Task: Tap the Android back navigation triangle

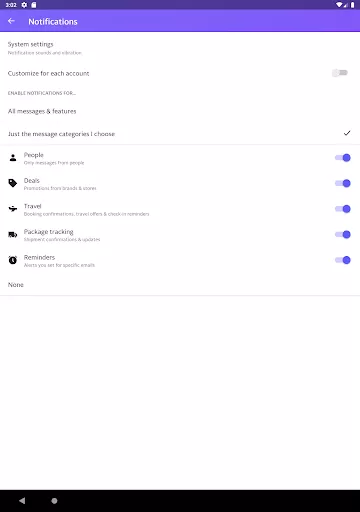Action: point(22,500)
